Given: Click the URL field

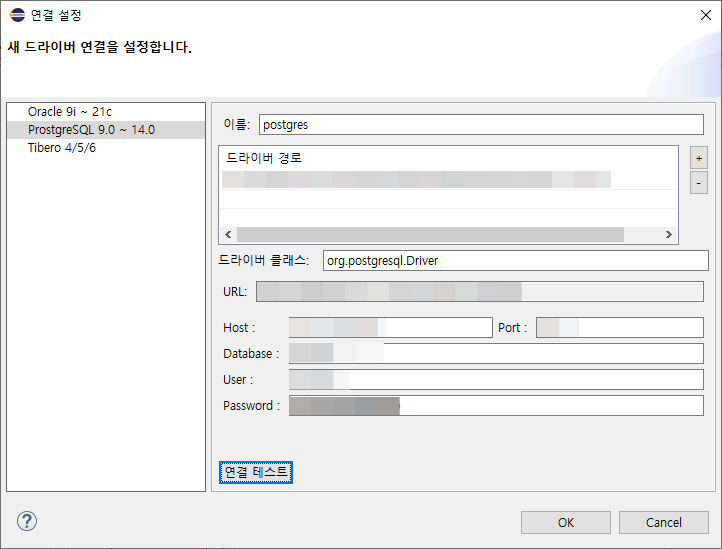Looking at the screenshot, I should click(x=480, y=292).
